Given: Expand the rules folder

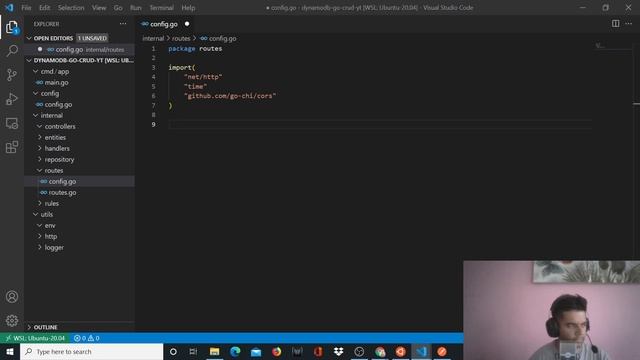Looking at the screenshot, I should [x=40, y=203].
